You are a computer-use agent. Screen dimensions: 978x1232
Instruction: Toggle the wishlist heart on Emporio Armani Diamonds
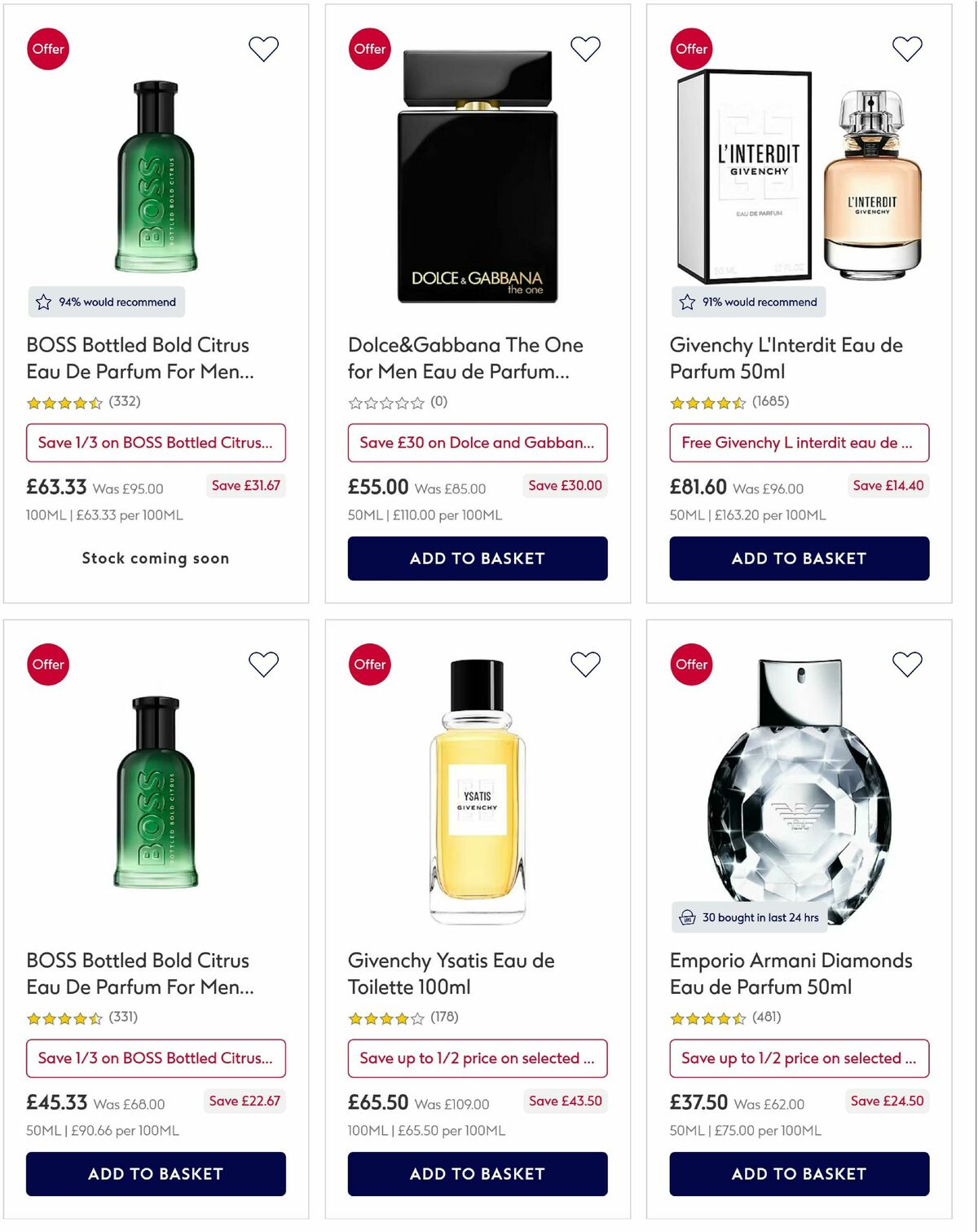[906, 665]
